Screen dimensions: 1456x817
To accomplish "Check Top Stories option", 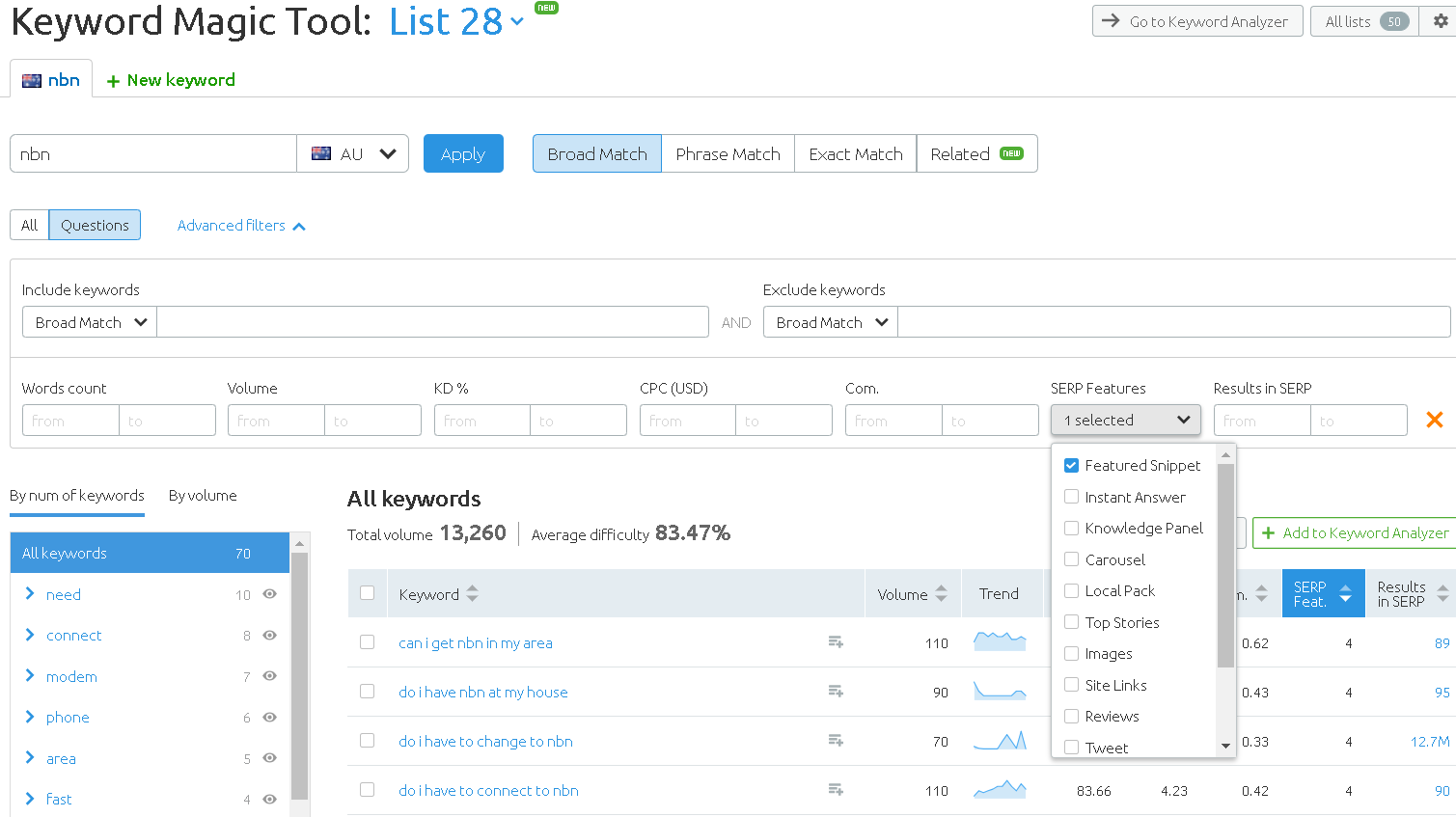I will click(1071, 622).
